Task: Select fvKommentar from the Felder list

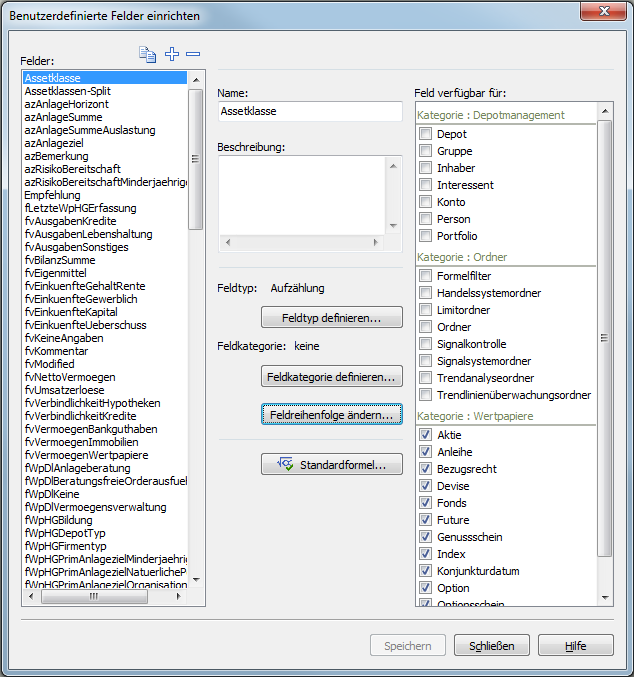Action: tap(56, 351)
